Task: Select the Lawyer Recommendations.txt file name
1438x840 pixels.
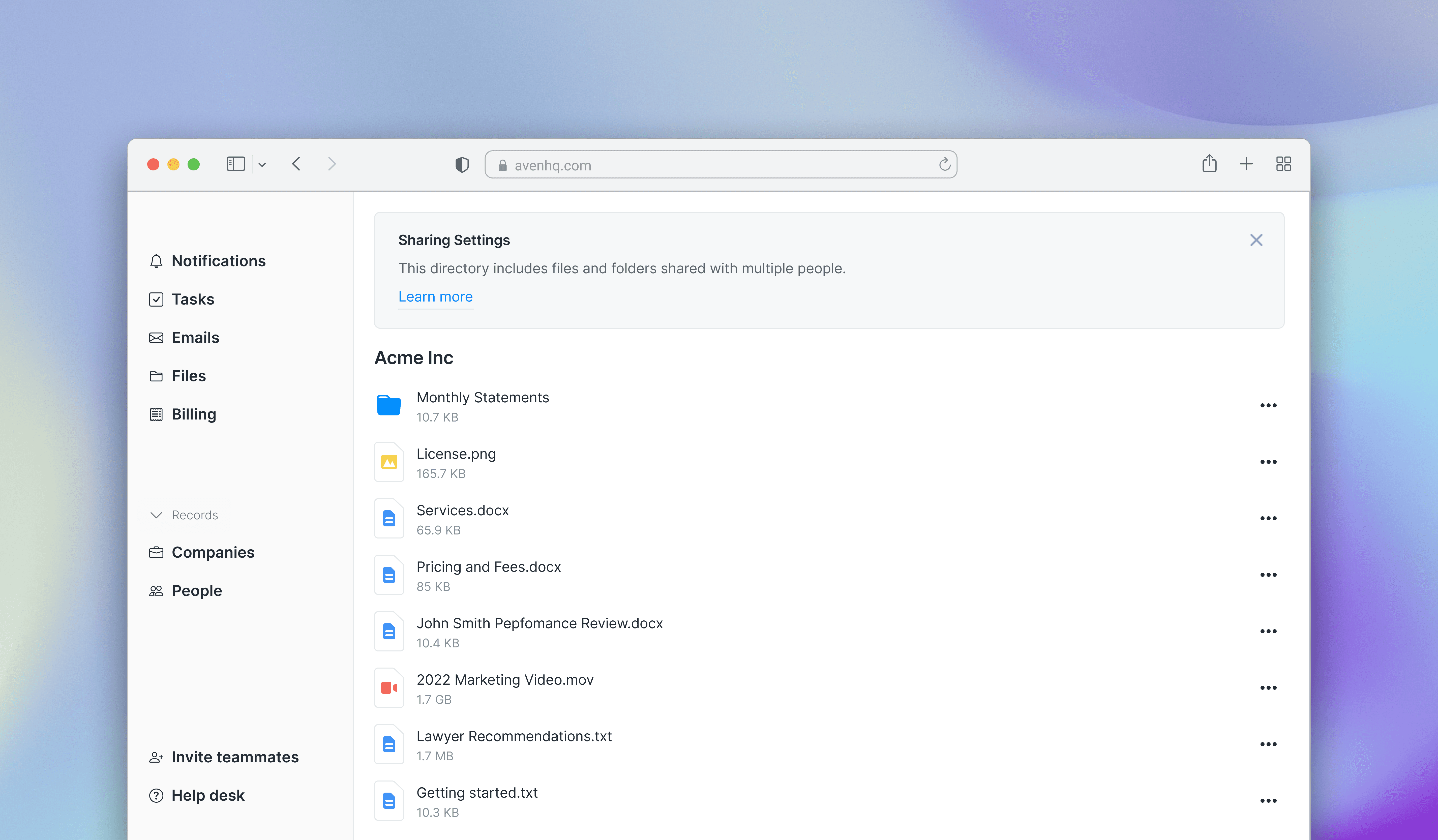Action: 514,736
